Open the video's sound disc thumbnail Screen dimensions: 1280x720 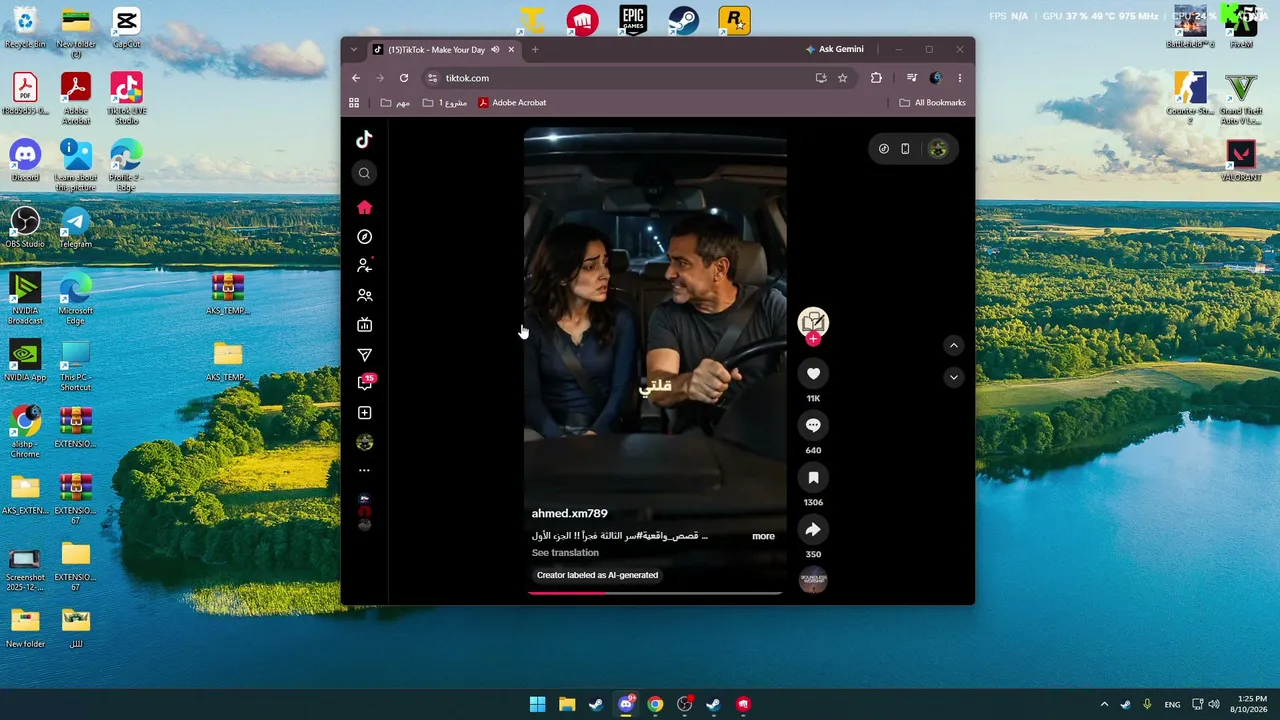coord(813,580)
